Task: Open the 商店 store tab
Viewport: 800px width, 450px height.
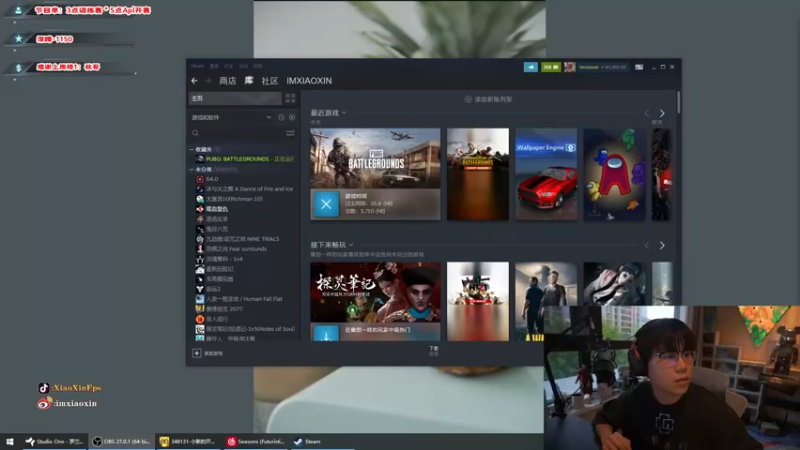Action: pyautogui.click(x=228, y=81)
